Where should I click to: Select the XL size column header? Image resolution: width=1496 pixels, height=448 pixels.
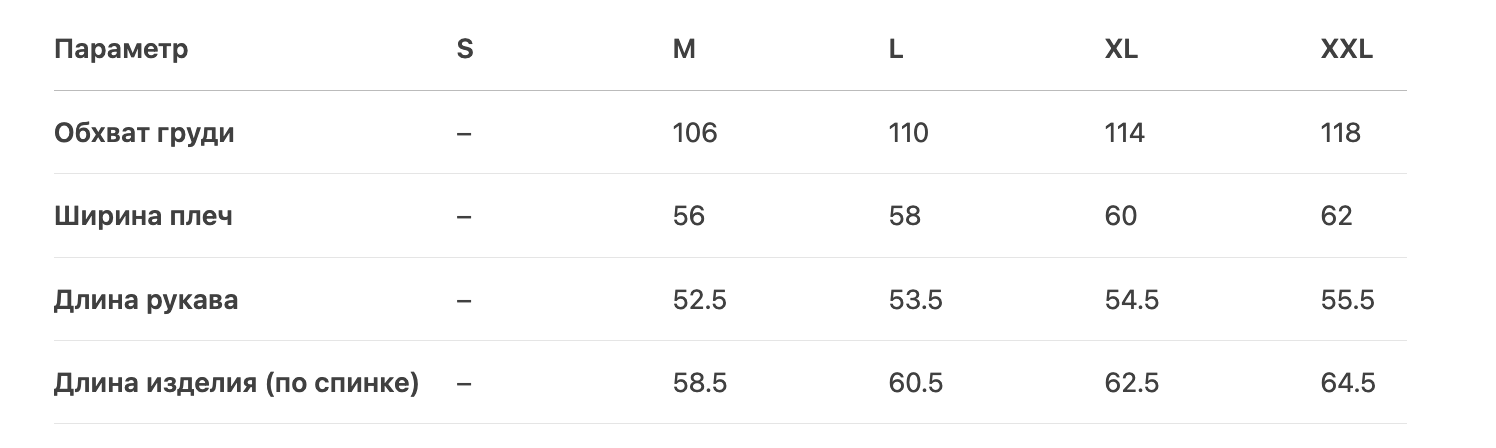1121,49
